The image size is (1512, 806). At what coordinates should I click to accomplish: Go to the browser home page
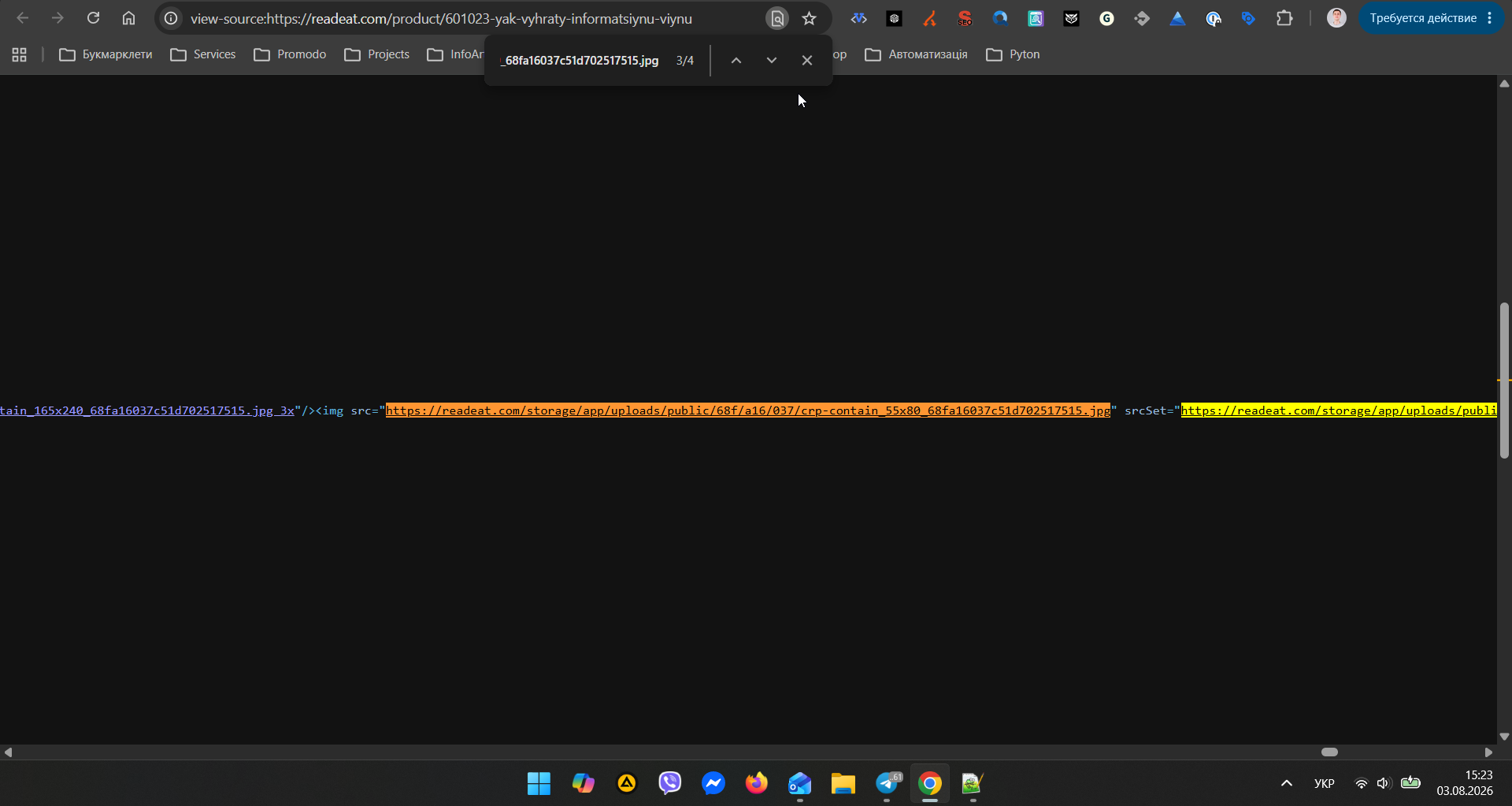point(128,18)
